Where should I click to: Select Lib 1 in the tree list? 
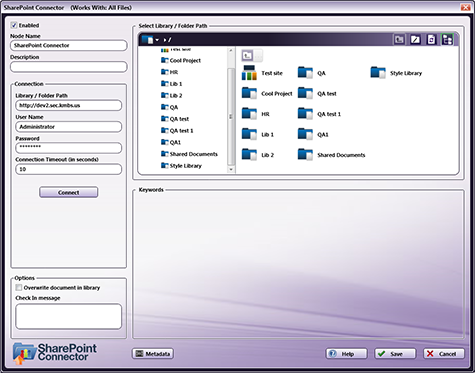click(x=172, y=84)
